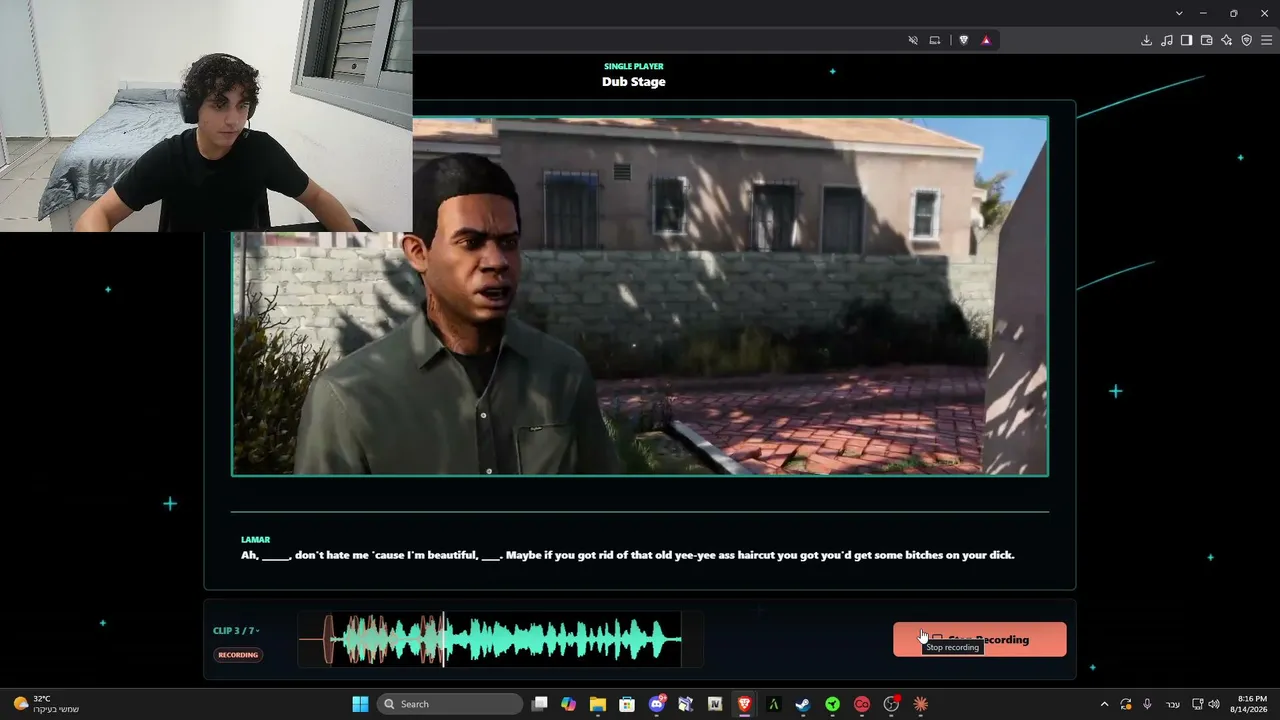
Task: Click the cast screen icon in address bar
Action: click(935, 40)
